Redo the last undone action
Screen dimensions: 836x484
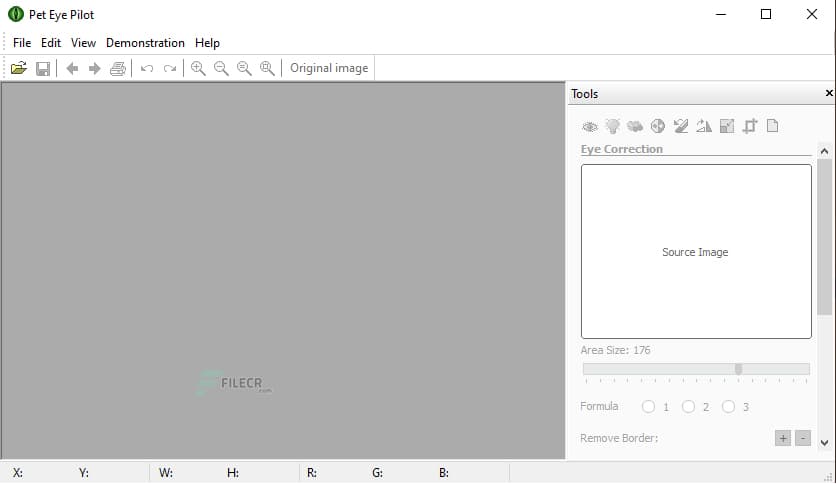(170, 68)
